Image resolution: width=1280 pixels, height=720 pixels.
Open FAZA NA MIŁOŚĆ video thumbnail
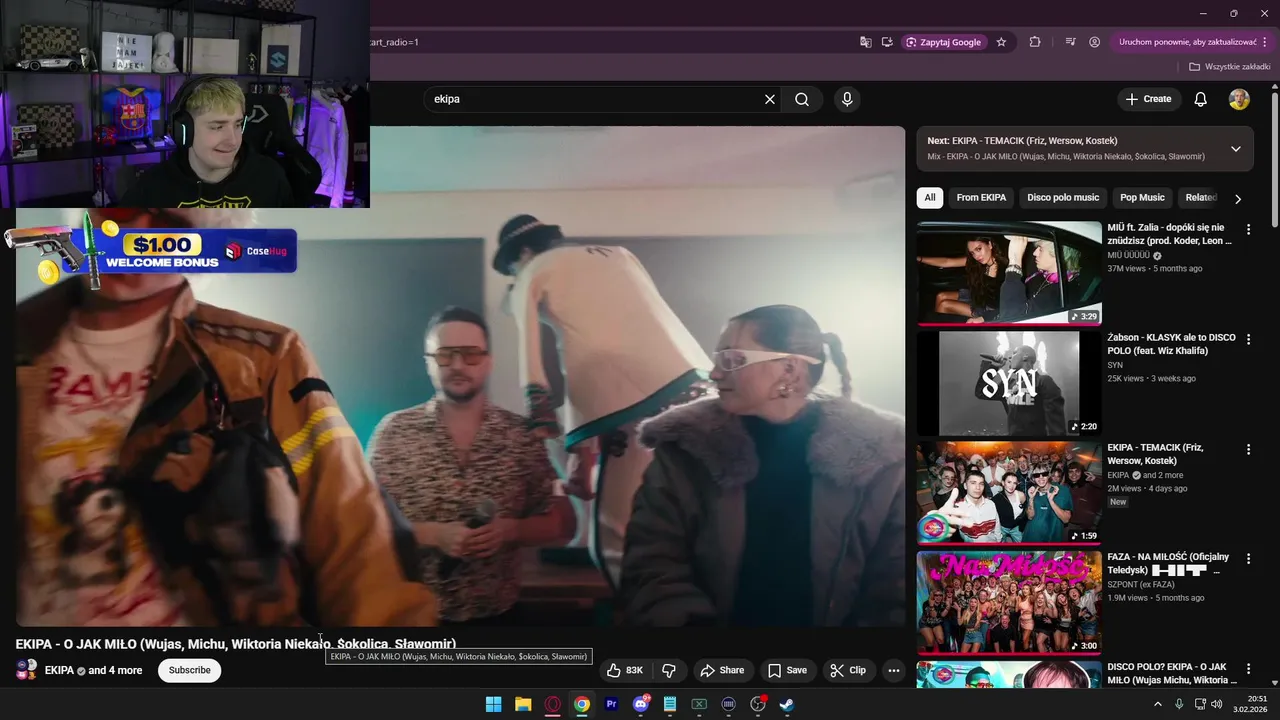click(1009, 603)
